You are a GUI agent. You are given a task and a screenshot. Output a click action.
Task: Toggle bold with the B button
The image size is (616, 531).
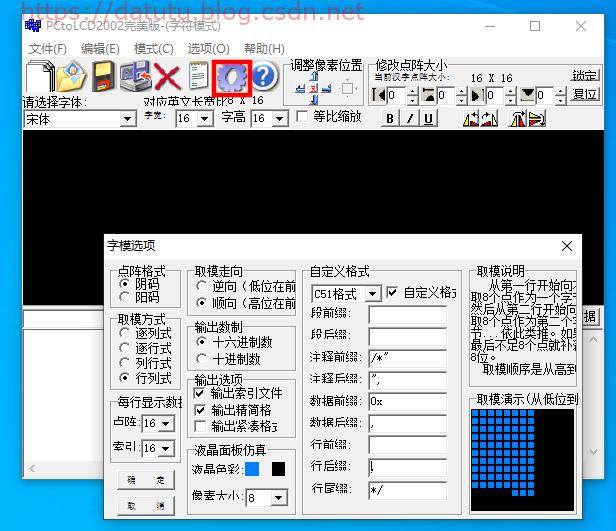[389, 118]
